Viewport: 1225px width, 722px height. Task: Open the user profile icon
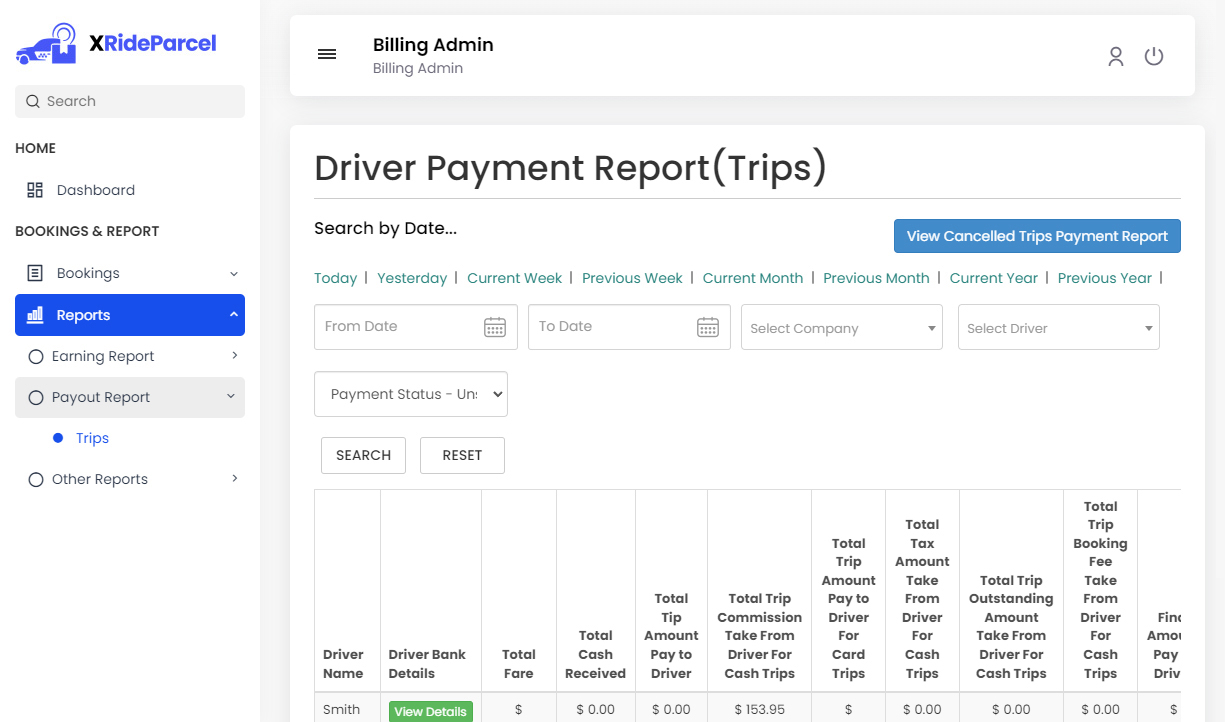(1116, 57)
